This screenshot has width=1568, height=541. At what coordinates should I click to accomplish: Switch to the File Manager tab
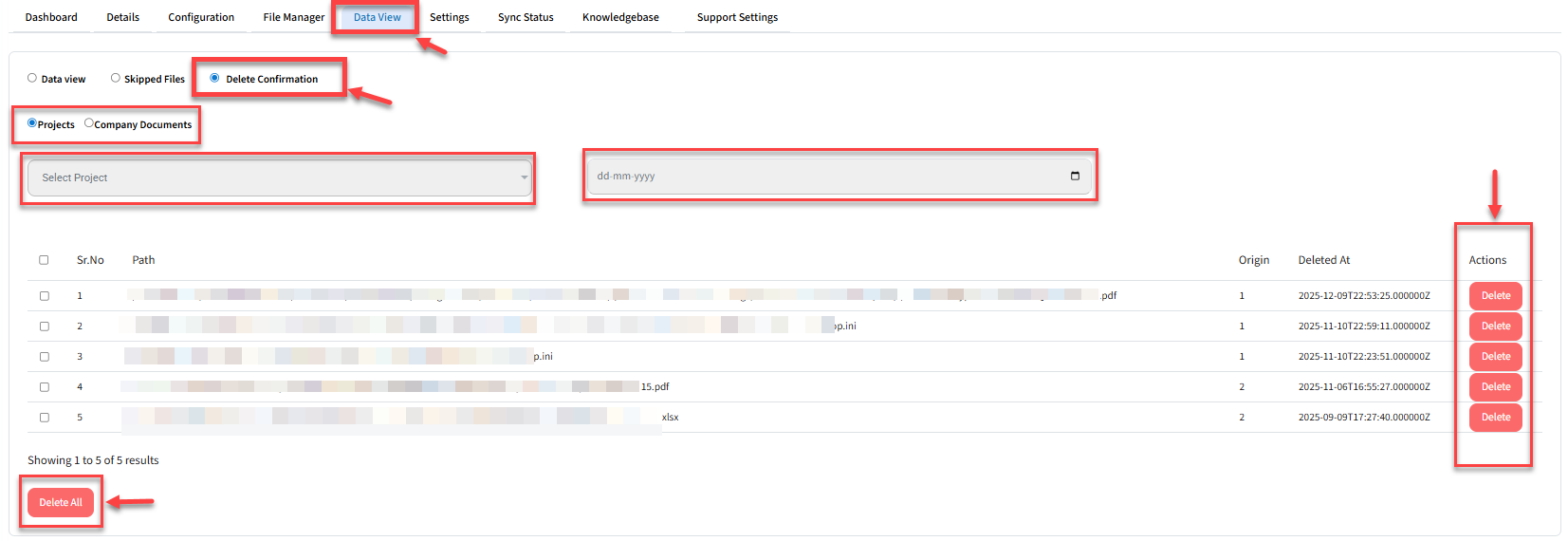293,17
